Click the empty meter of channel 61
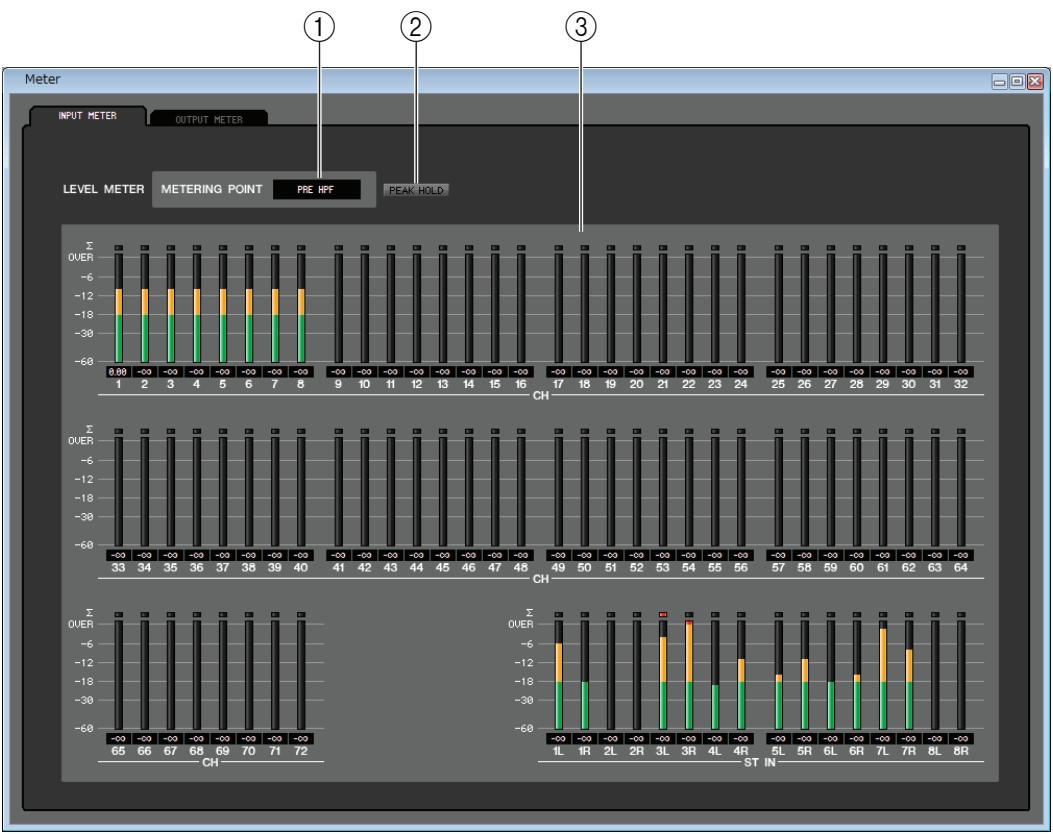This screenshot has height=834, width=1053. (883, 492)
